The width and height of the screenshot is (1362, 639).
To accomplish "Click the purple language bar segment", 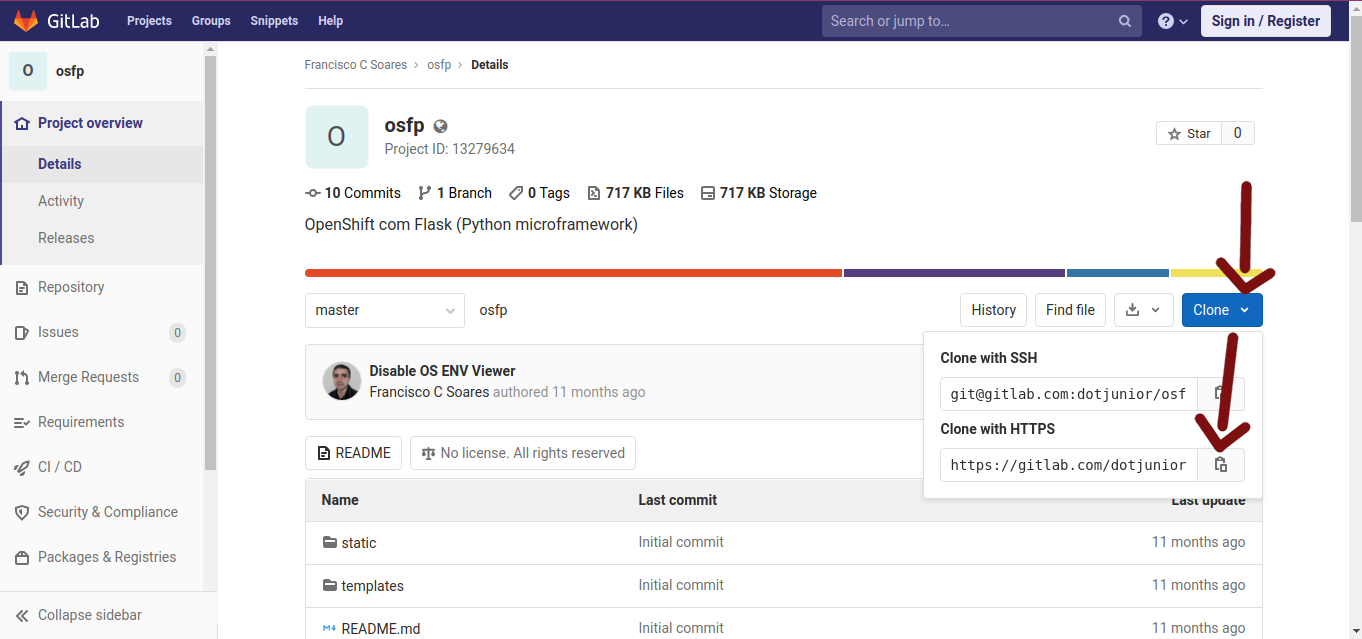I will click(x=954, y=273).
